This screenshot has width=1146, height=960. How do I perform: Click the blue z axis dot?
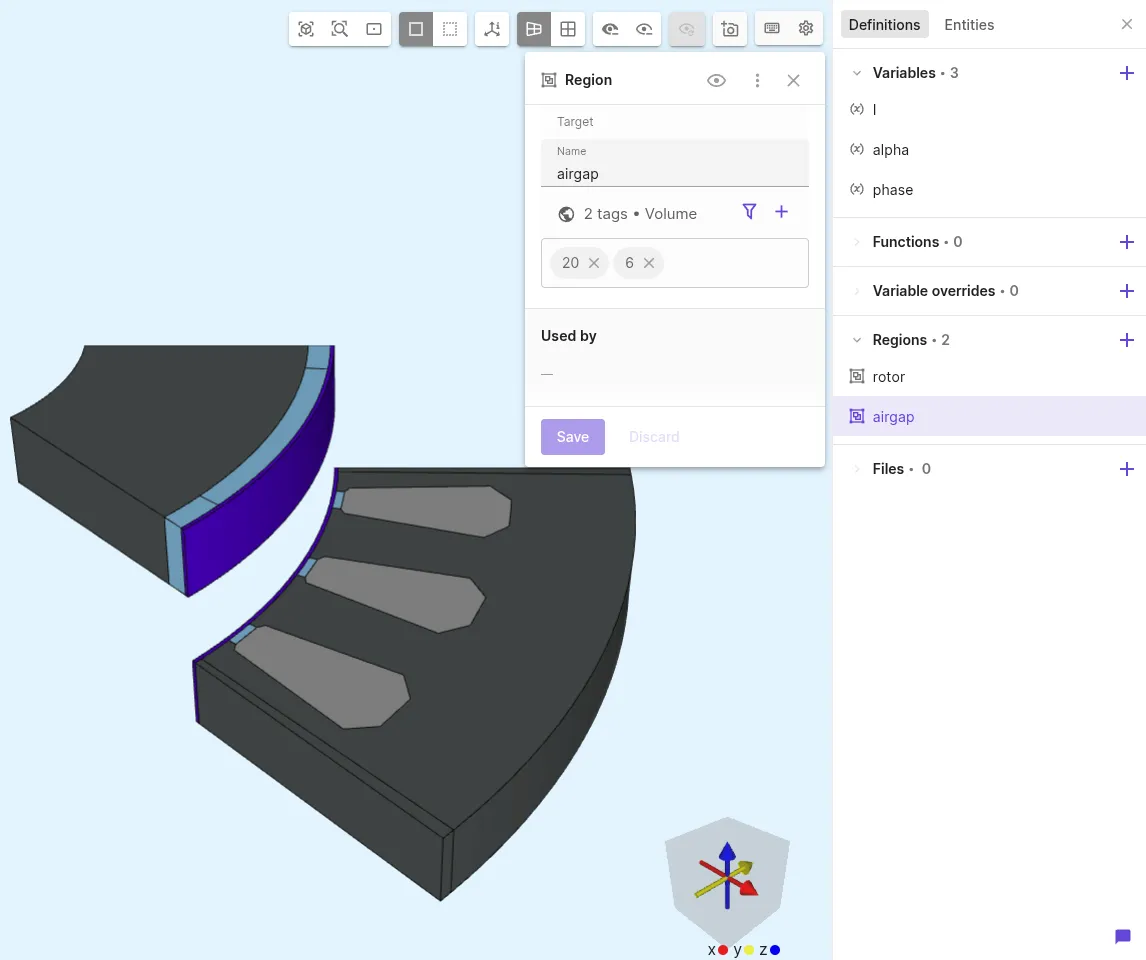(x=775, y=950)
